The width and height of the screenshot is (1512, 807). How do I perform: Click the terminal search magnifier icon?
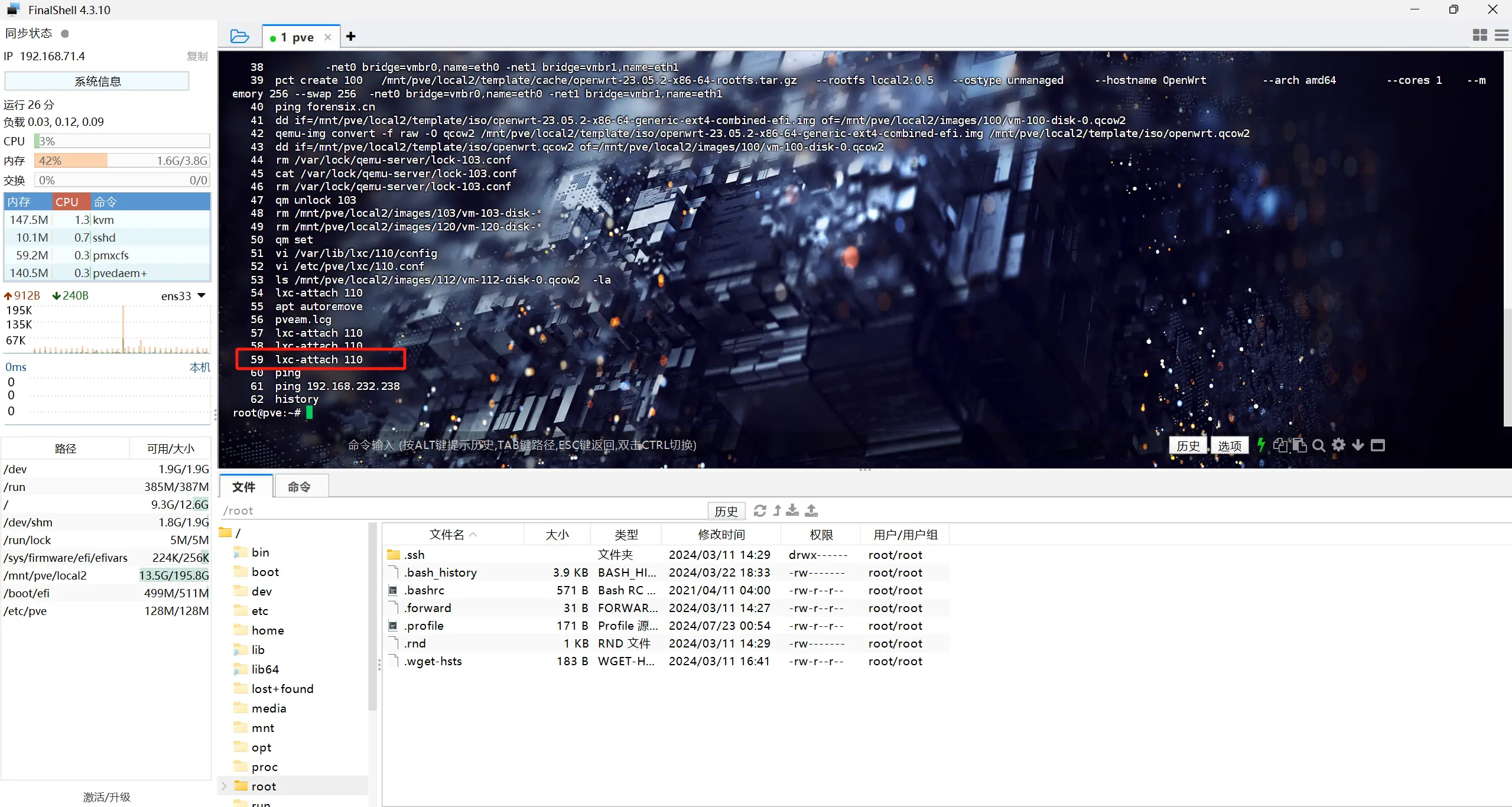pos(1319,445)
